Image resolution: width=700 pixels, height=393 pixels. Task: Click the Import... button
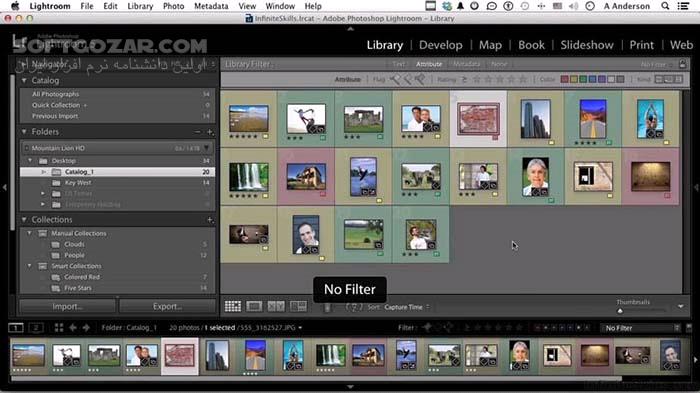pos(67,307)
